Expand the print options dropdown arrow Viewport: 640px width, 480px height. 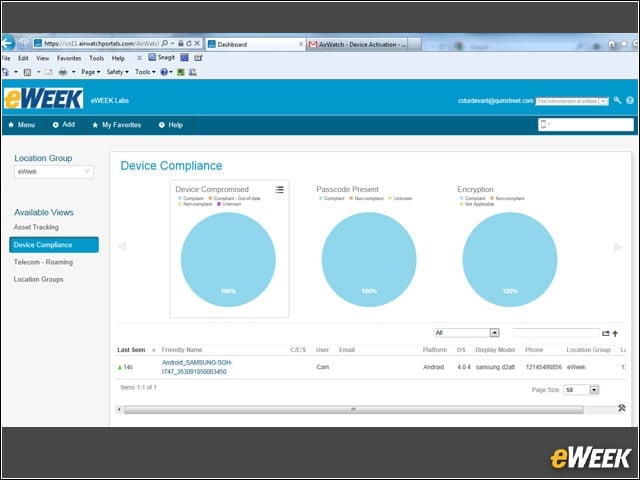click(73, 72)
